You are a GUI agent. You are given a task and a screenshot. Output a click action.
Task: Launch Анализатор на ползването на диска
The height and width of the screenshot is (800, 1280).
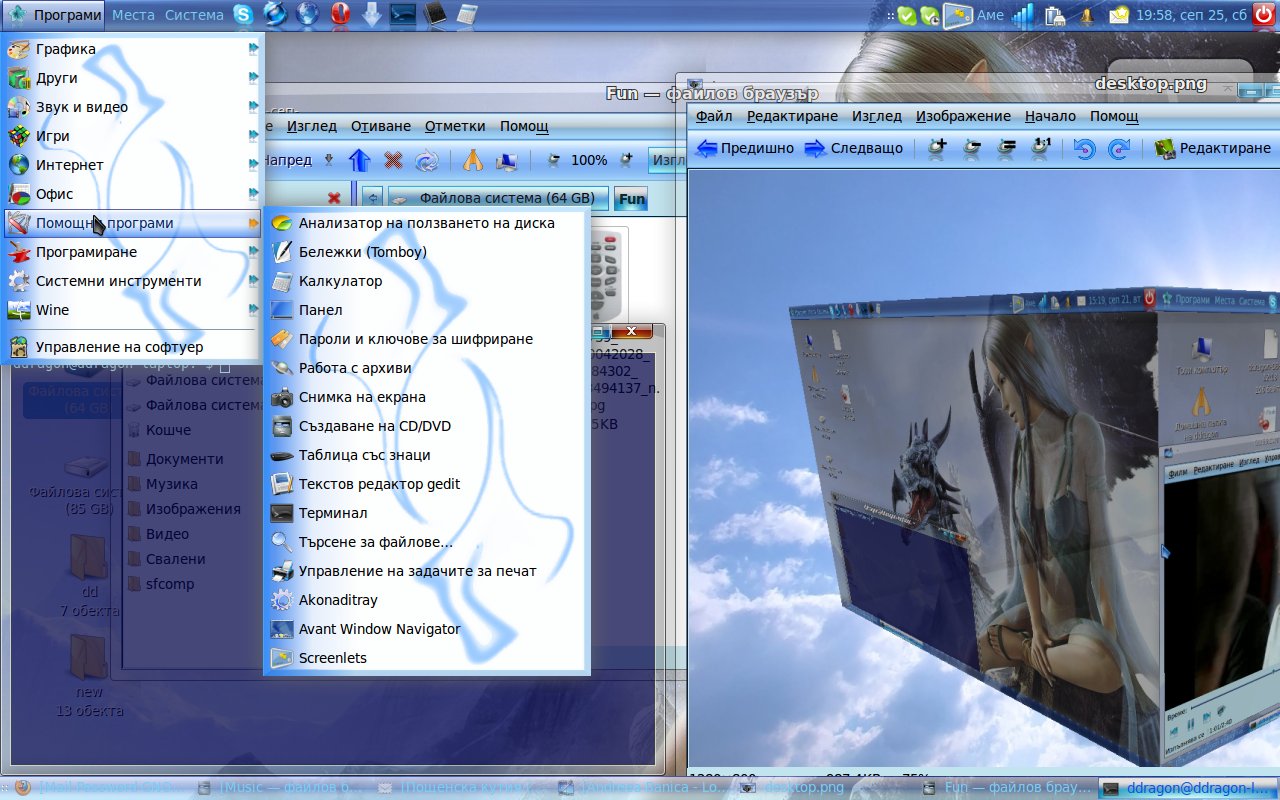tap(427, 223)
